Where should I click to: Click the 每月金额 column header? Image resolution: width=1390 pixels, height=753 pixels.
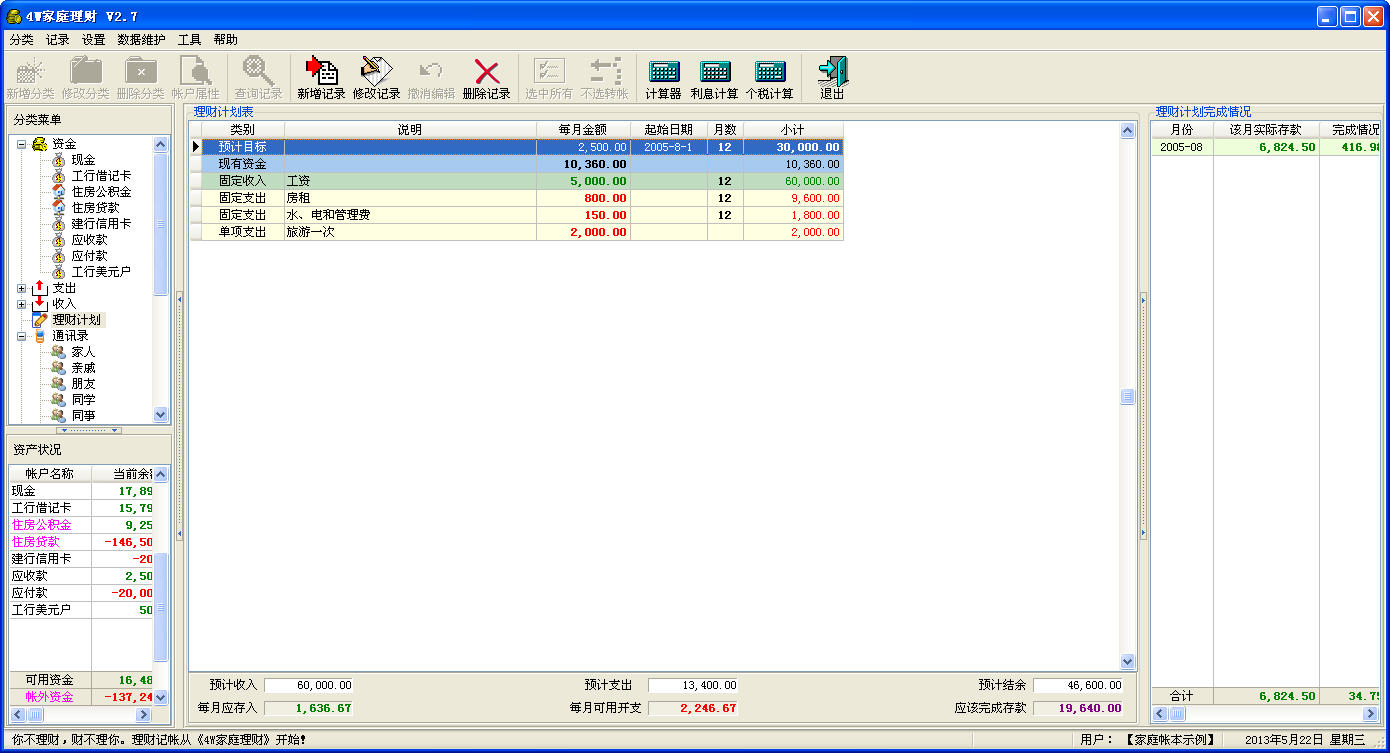click(583, 130)
